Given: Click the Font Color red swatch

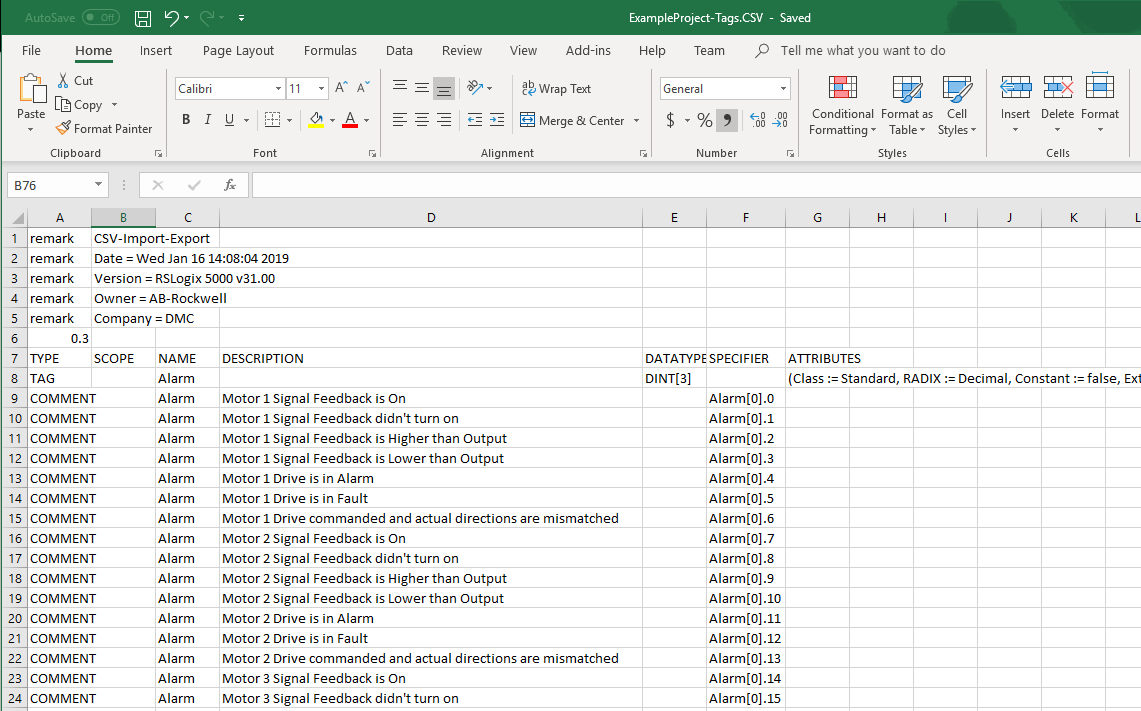Looking at the screenshot, I should [350, 119].
